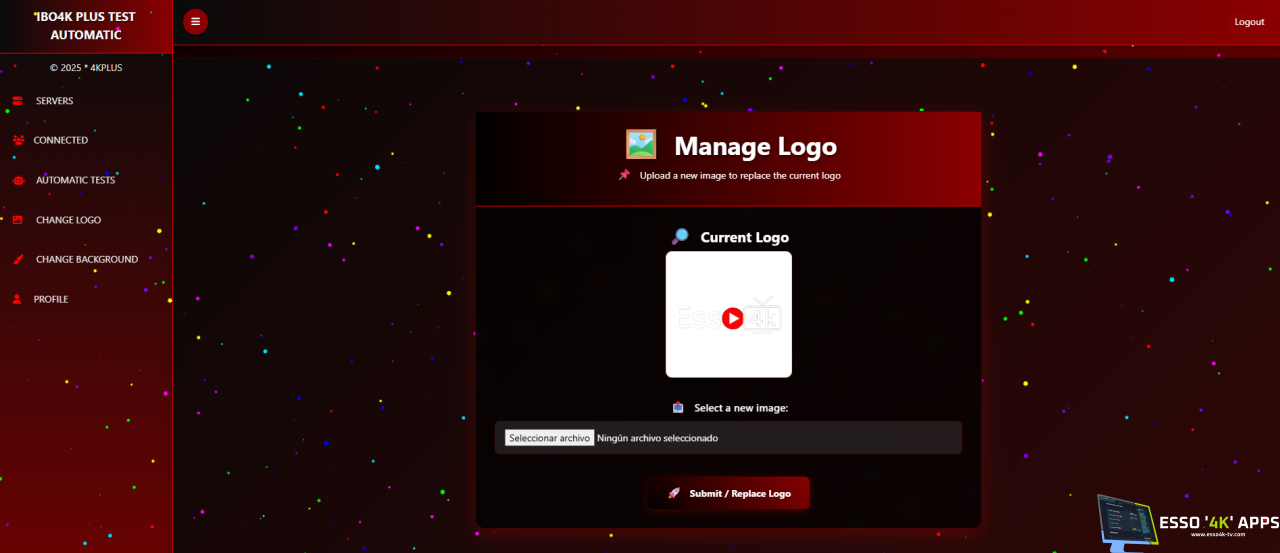Image resolution: width=1280 pixels, height=553 pixels.
Task: Click the Profile user icon
Action: coord(17,299)
